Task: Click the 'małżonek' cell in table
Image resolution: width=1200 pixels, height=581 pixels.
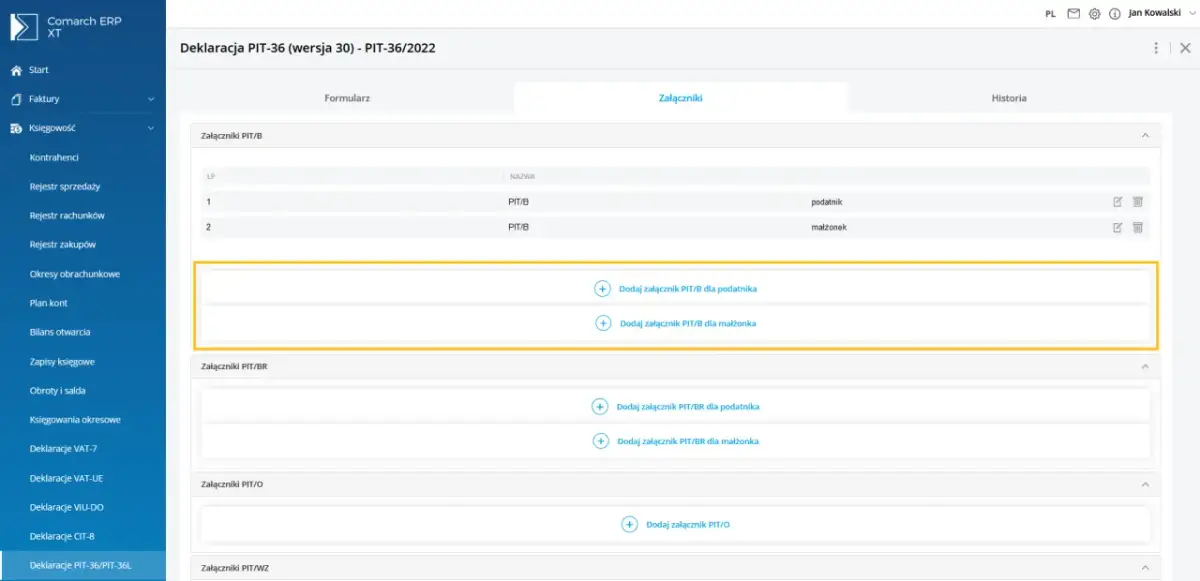Action: click(829, 227)
